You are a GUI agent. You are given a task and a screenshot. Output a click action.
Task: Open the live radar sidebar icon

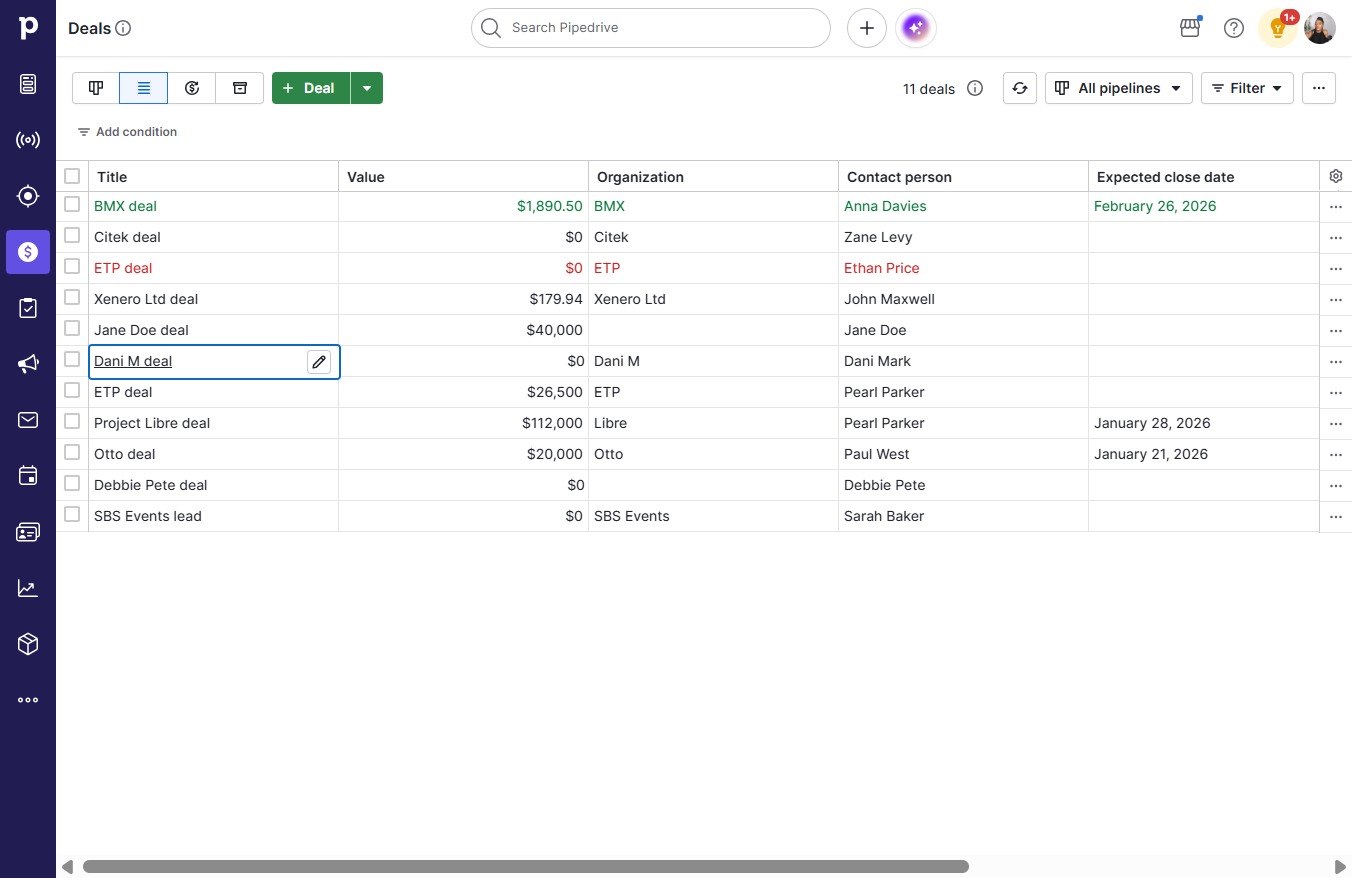pyautogui.click(x=28, y=140)
